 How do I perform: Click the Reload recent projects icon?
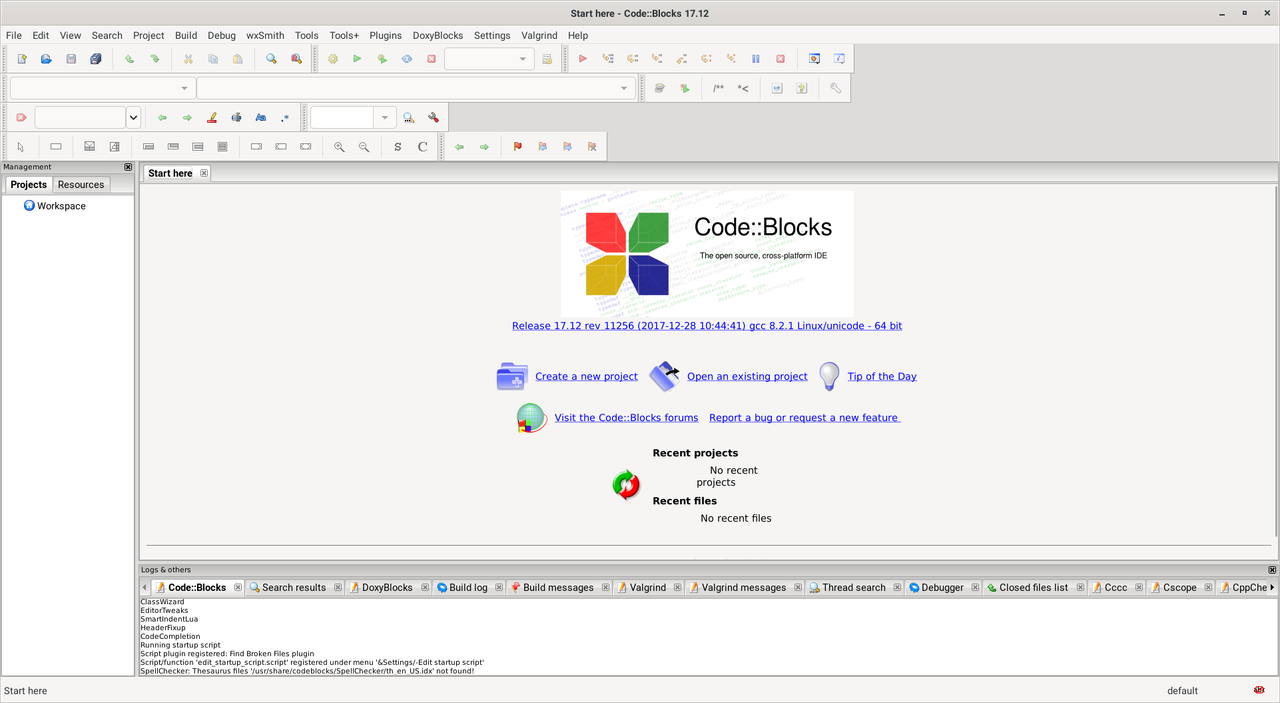coord(626,485)
